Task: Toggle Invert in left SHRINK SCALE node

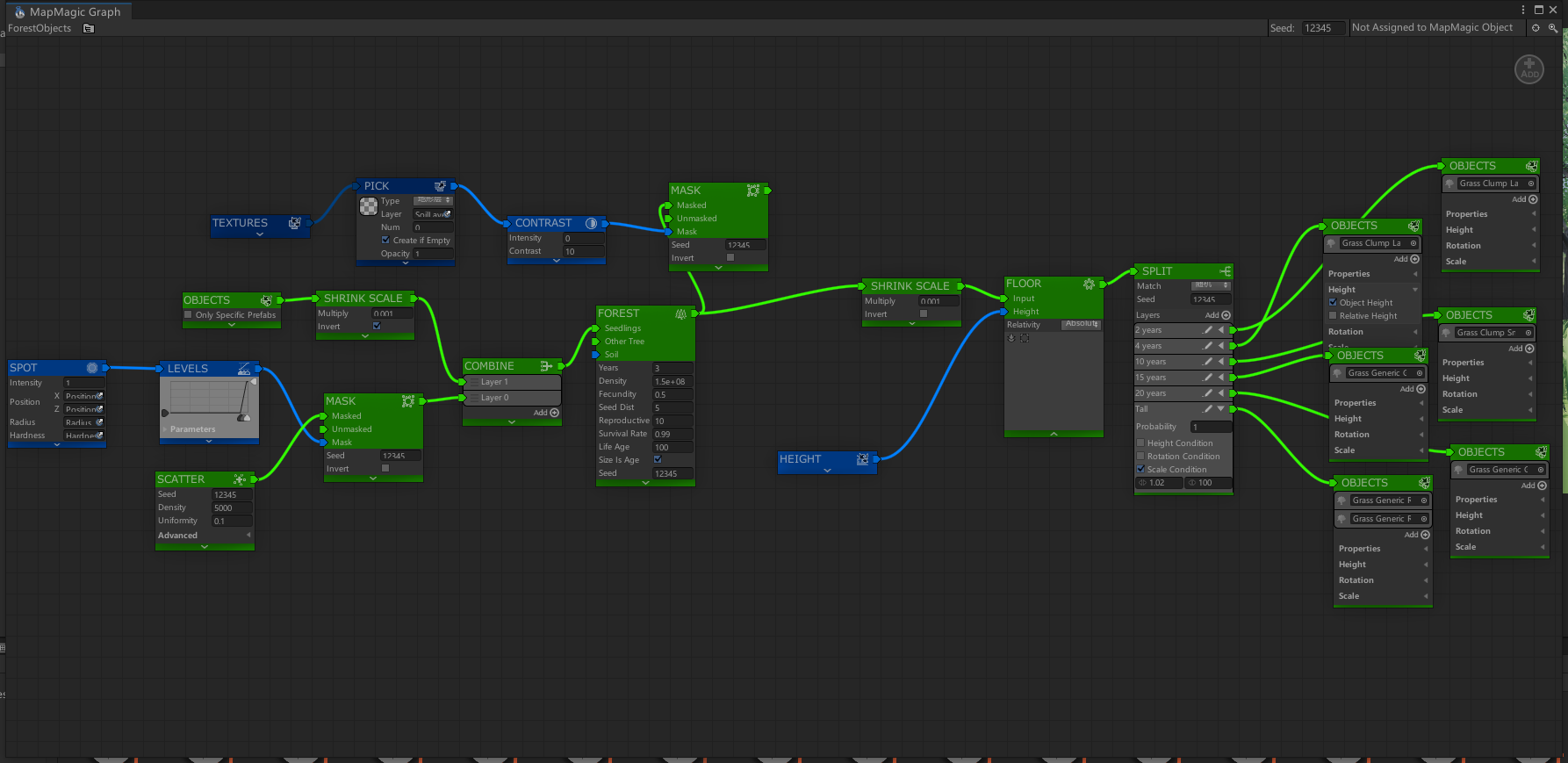Action: (x=377, y=326)
